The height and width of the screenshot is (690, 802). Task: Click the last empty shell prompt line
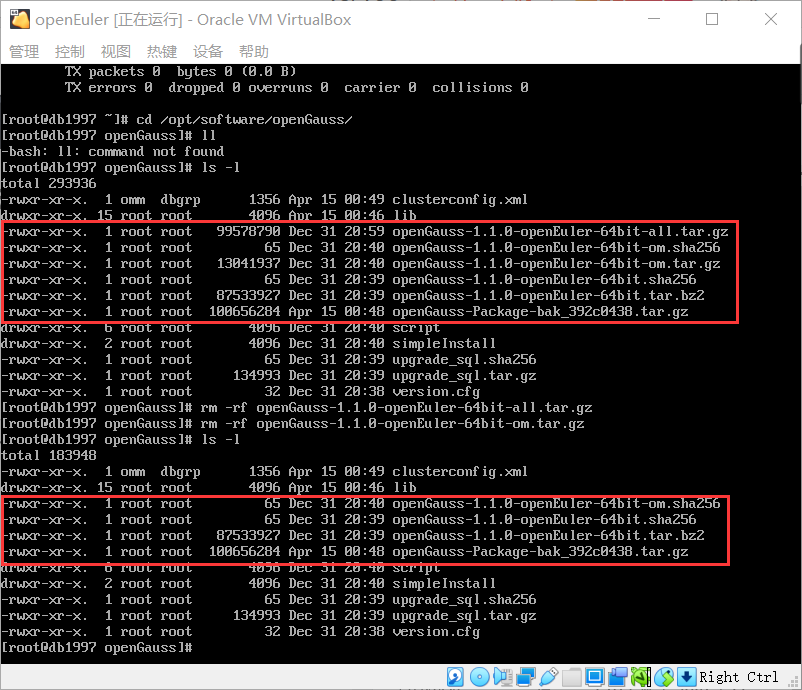pyautogui.click(x=97, y=648)
